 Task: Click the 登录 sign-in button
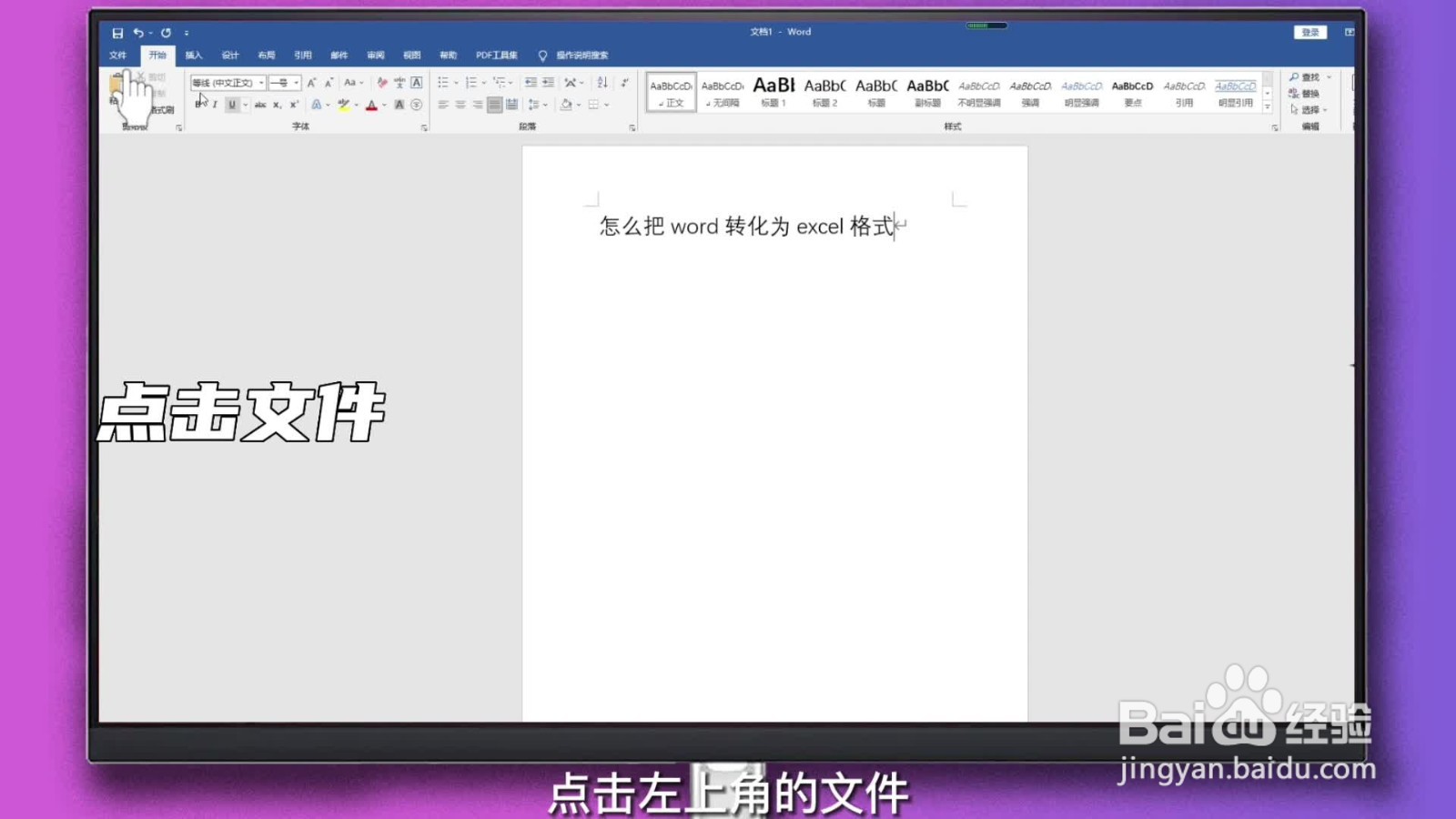click(1310, 32)
